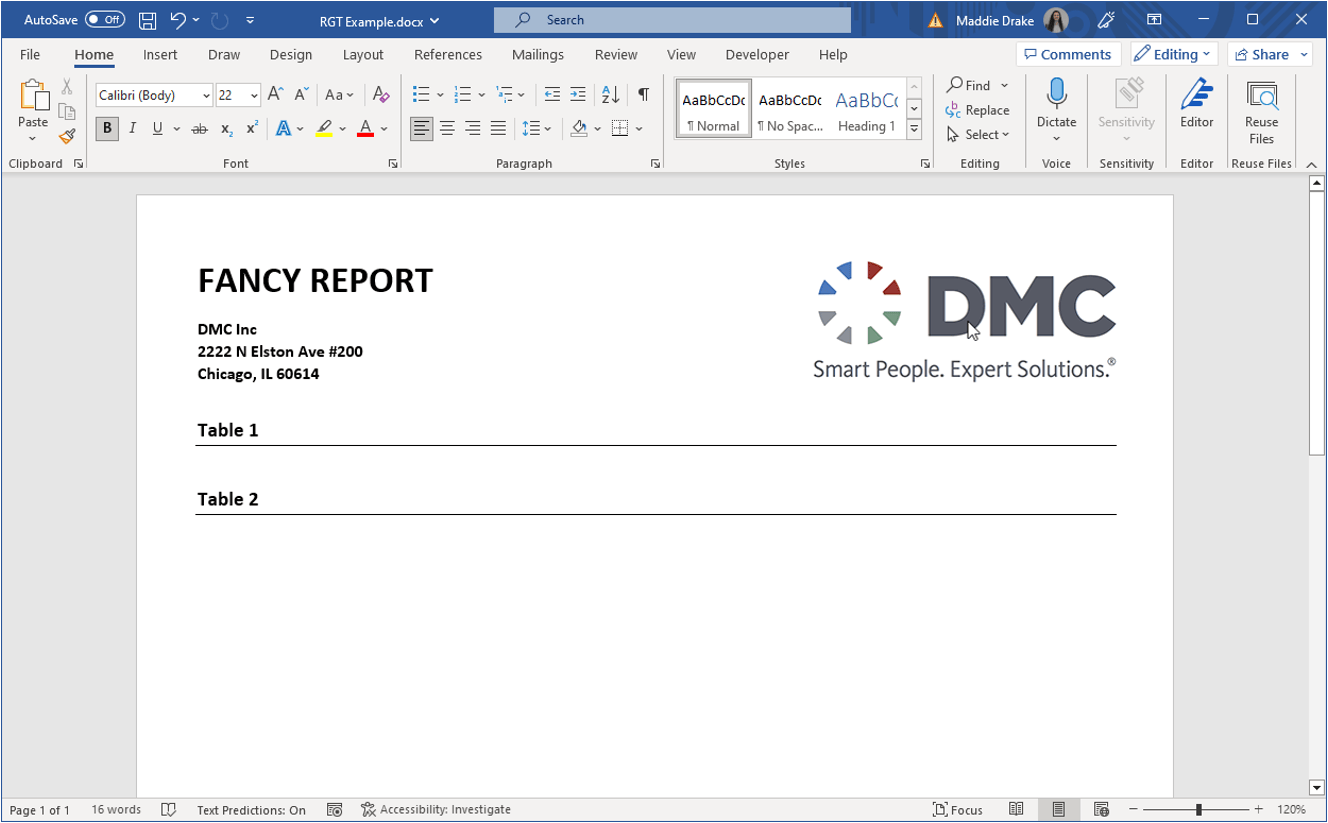Click the Search box in title bar
The height and width of the screenshot is (823, 1328).
click(x=672, y=20)
